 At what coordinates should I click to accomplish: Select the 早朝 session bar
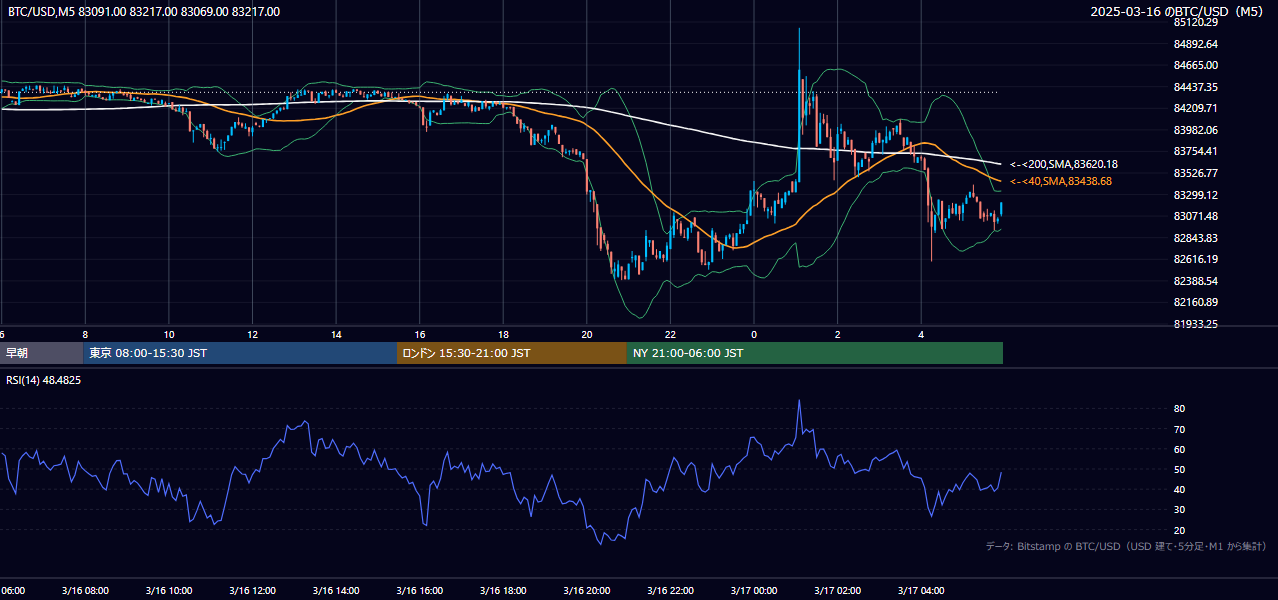(42, 353)
